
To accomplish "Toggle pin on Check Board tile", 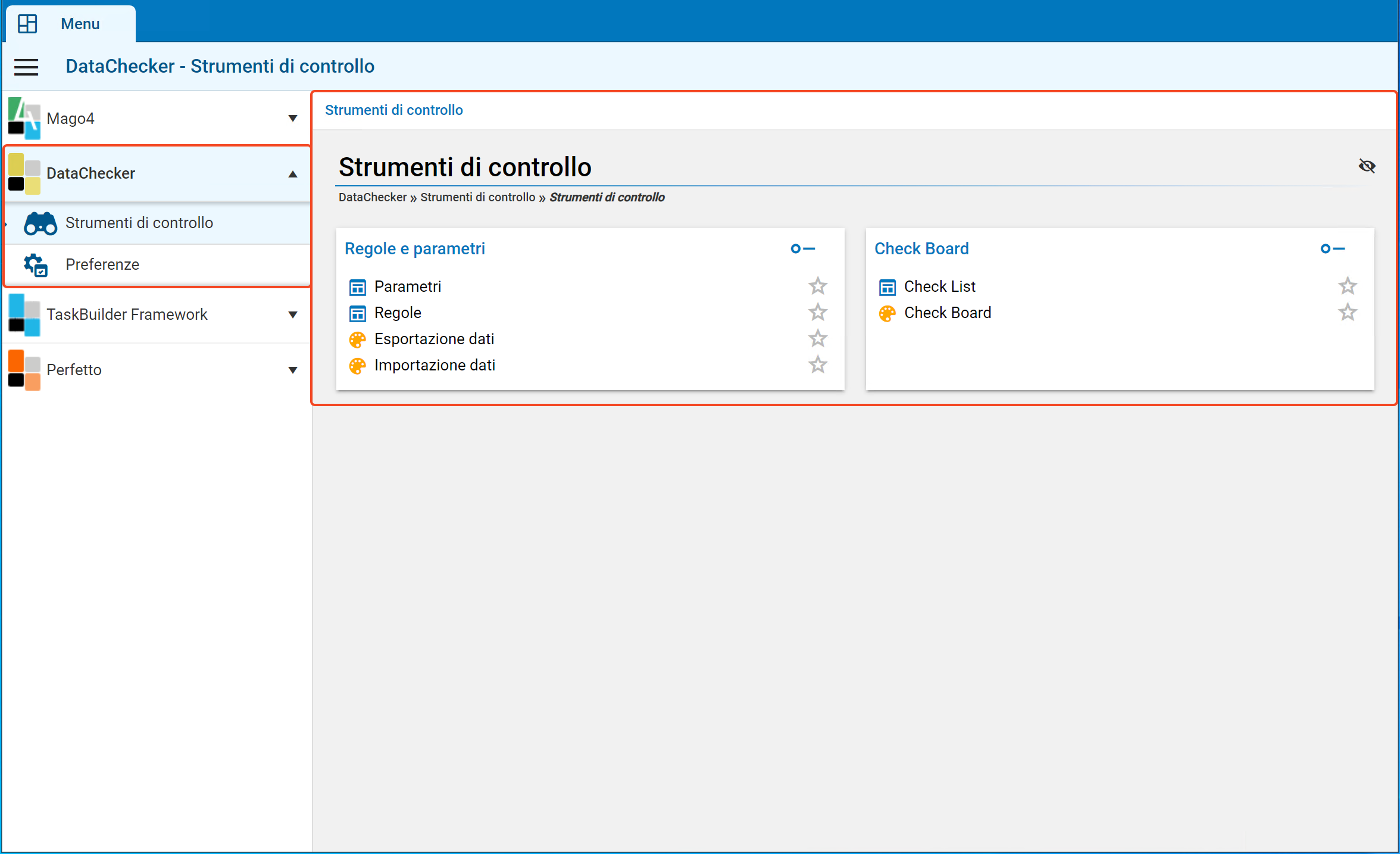I will (1332, 249).
